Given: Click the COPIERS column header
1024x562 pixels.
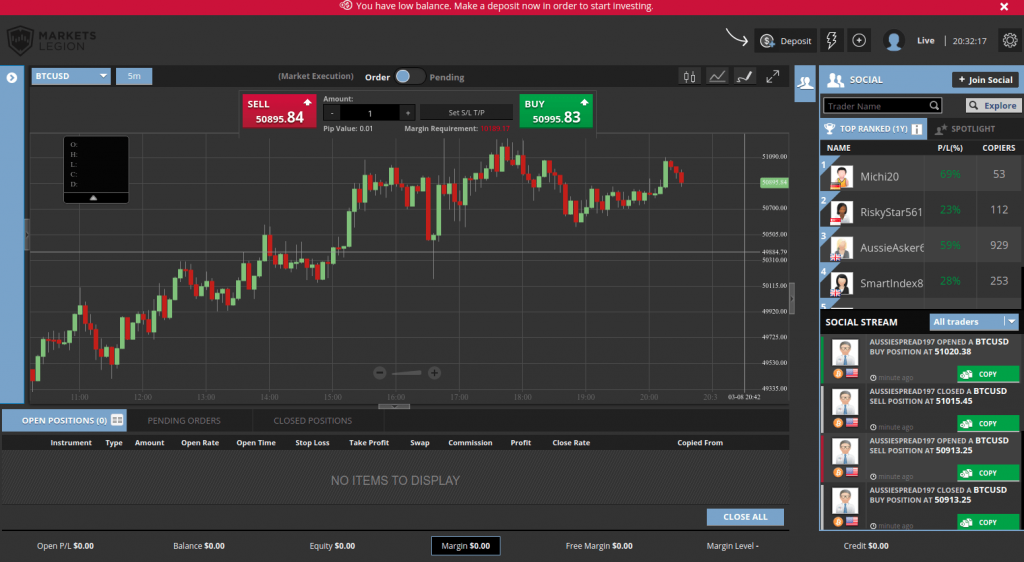Looking at the screenshot, I should [x=999, y=148].
